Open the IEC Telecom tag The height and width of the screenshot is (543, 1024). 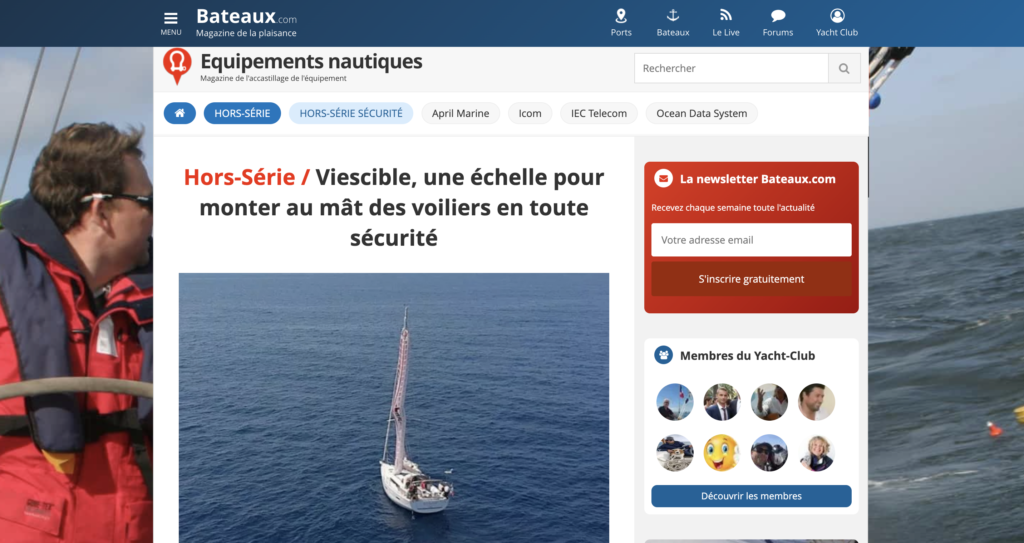point(599,113)
